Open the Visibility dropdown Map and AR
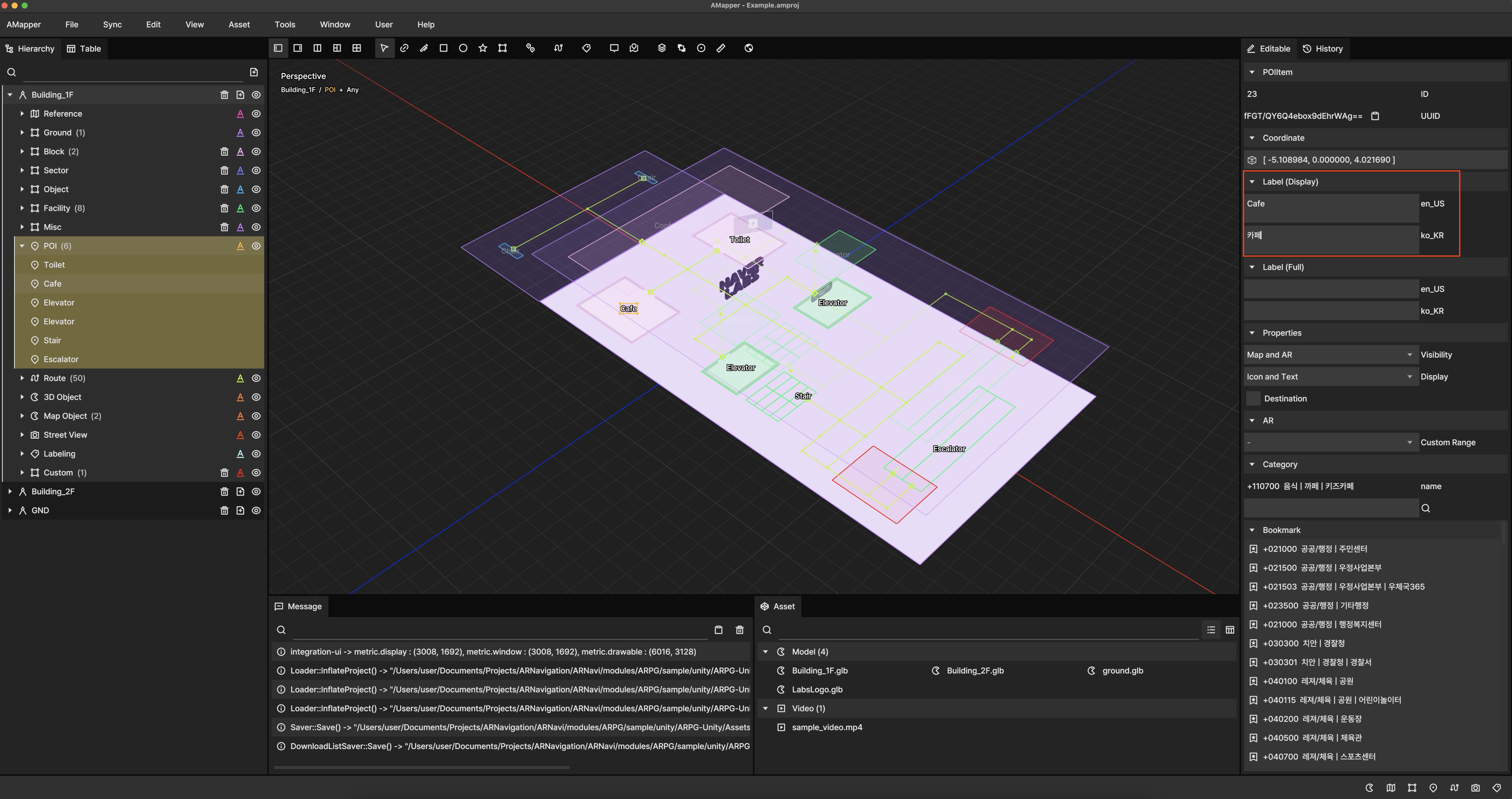This screenshot has width=1512, height=799. click(x=1329, y=355)
